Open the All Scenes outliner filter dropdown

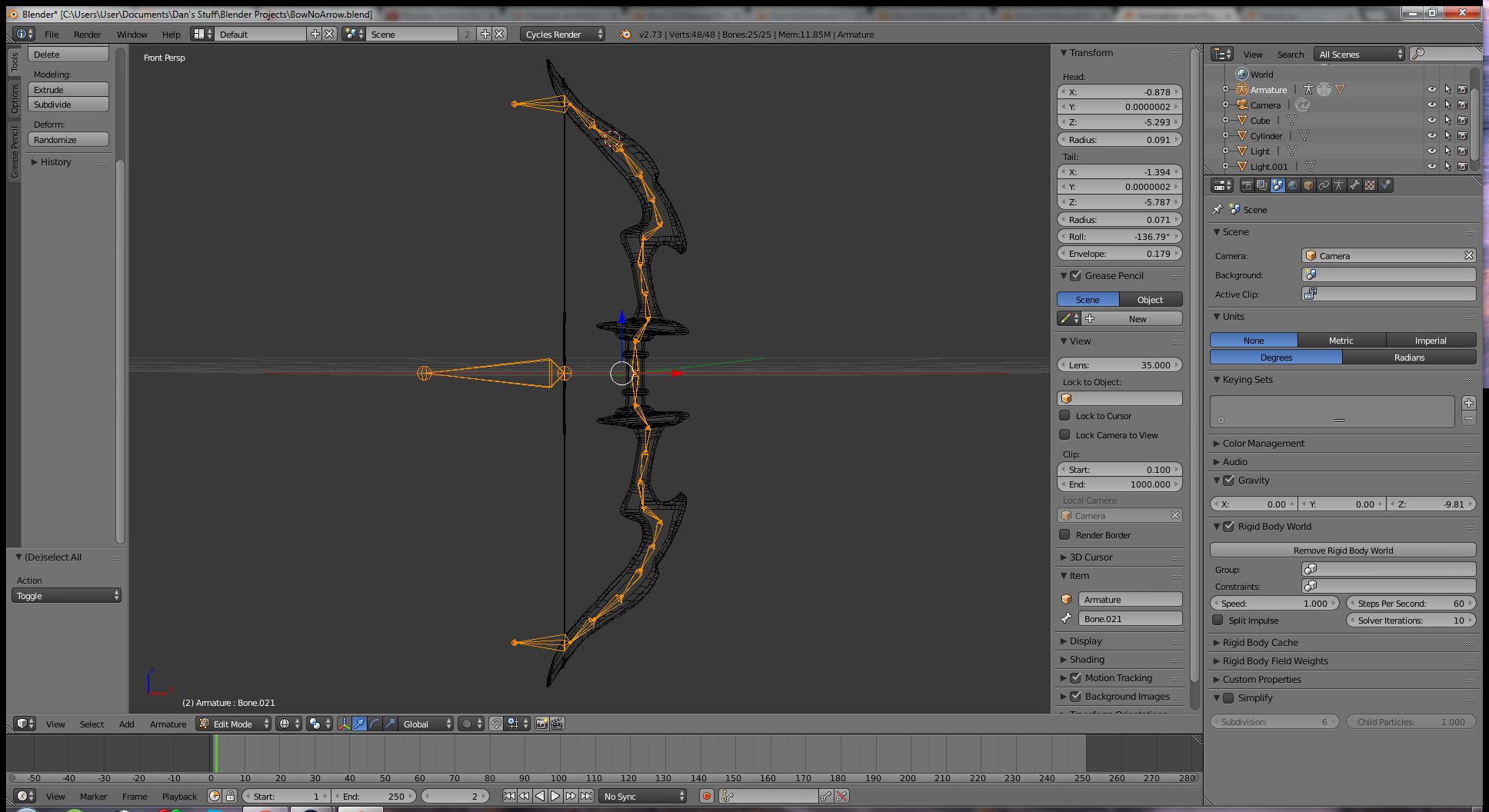tap(1360, 54)
